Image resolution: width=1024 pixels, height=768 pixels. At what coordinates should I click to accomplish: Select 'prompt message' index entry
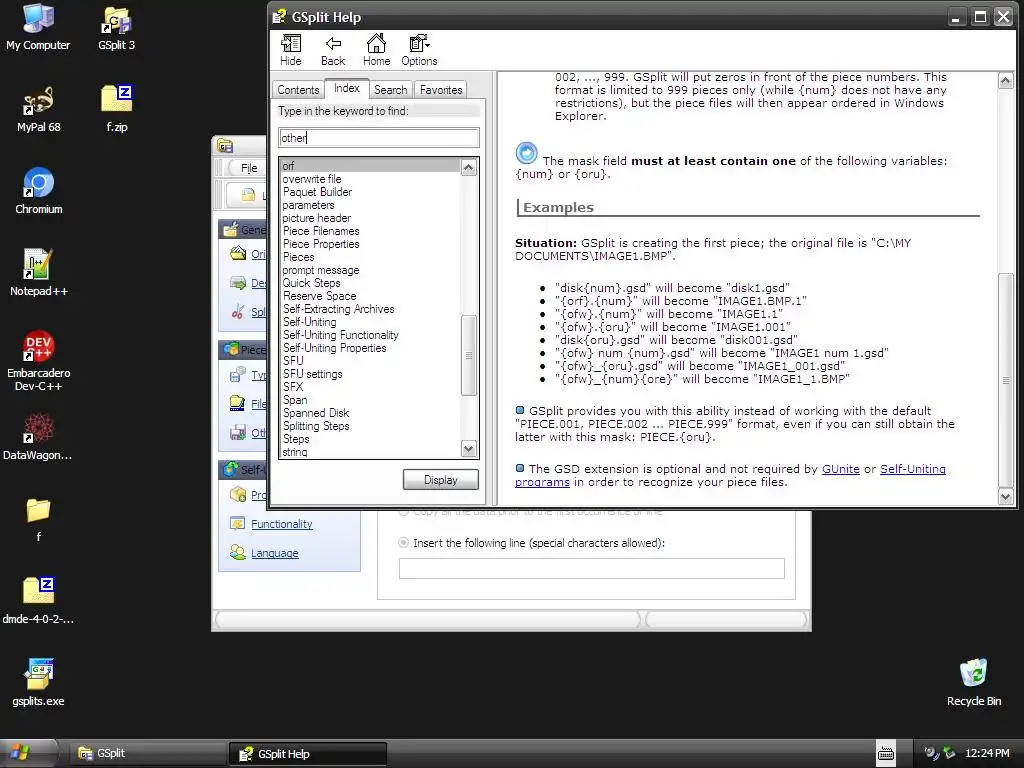tap(321, 270)
